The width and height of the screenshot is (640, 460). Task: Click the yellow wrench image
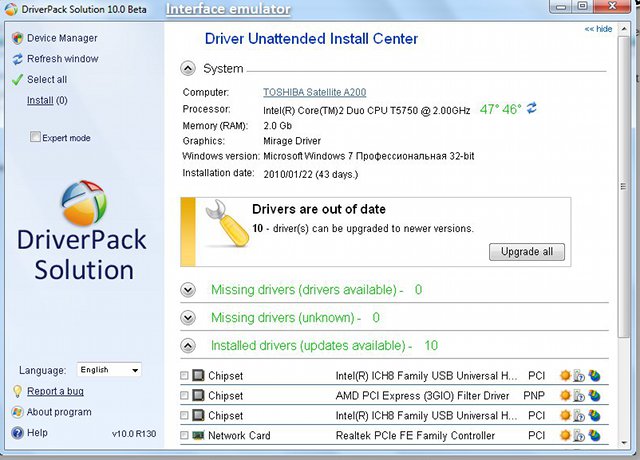click(x=227, y=223)
